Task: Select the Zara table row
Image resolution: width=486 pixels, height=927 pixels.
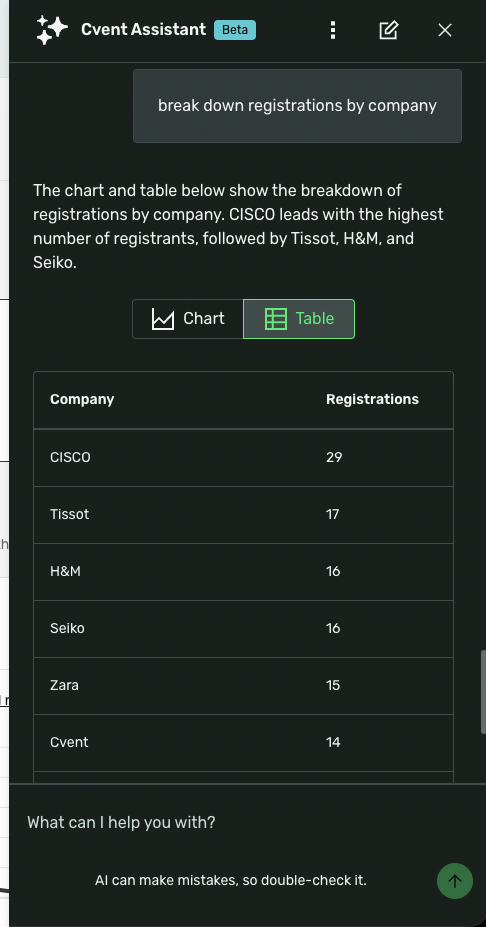Action: (x=244, y=686)
